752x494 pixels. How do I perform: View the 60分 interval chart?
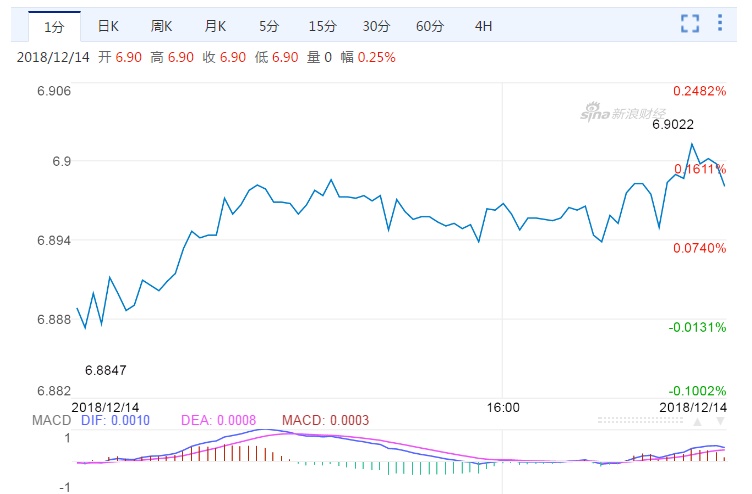point(430,26)
